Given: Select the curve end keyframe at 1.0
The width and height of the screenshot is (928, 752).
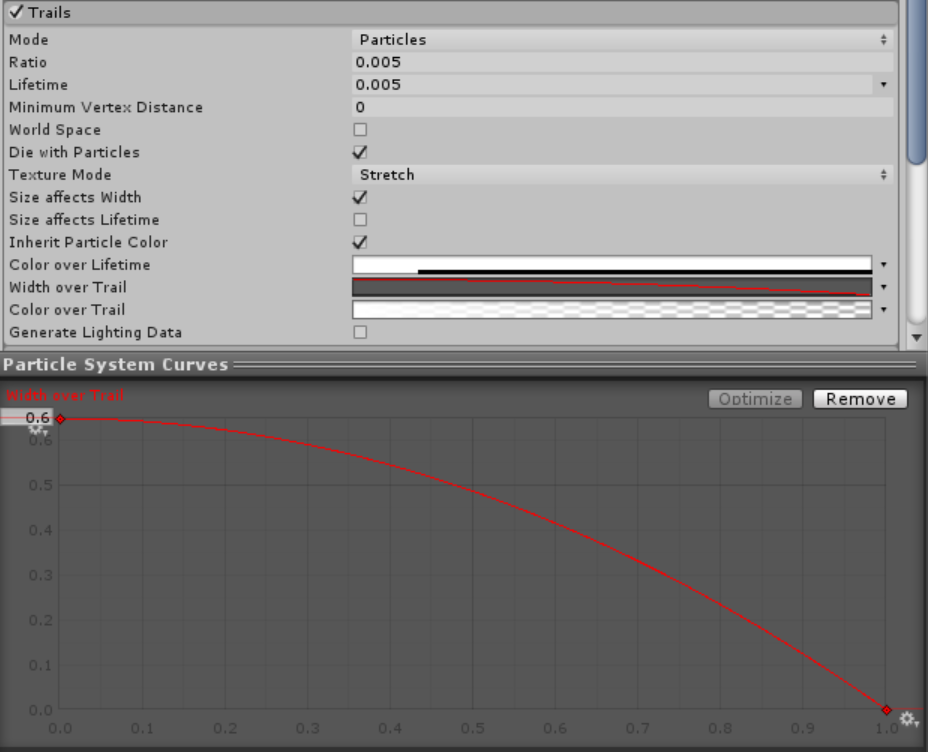Looking at the screenshot, I should 887,710.
